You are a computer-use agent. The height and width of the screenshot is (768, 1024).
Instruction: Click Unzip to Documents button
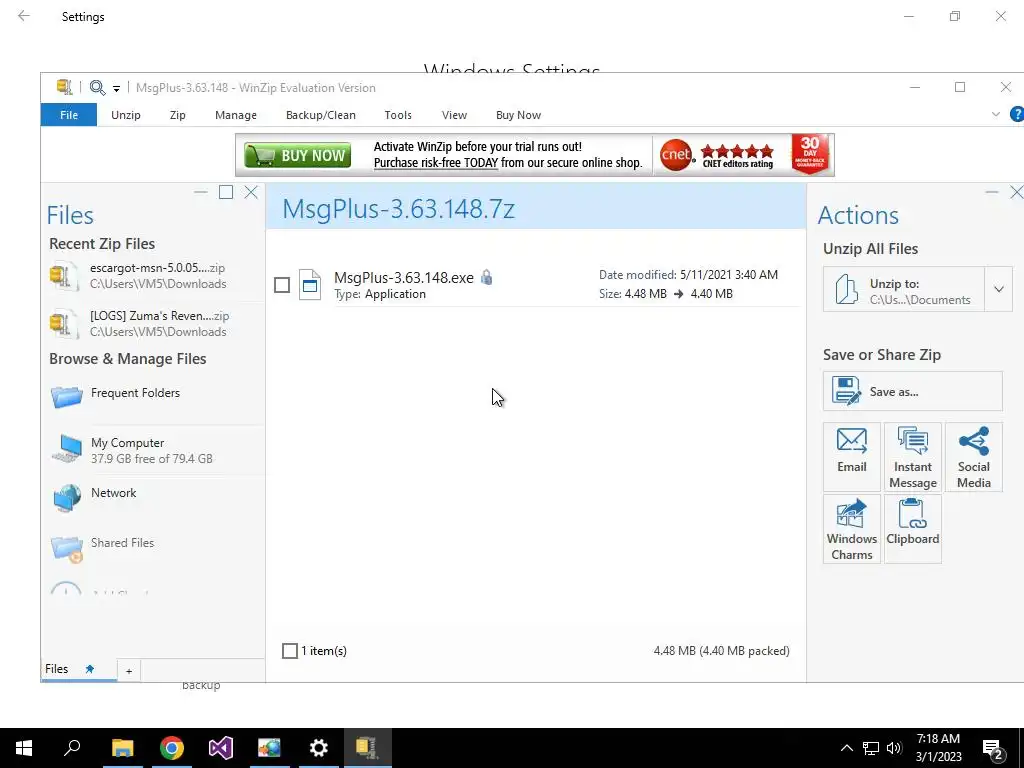click(904, 289)
